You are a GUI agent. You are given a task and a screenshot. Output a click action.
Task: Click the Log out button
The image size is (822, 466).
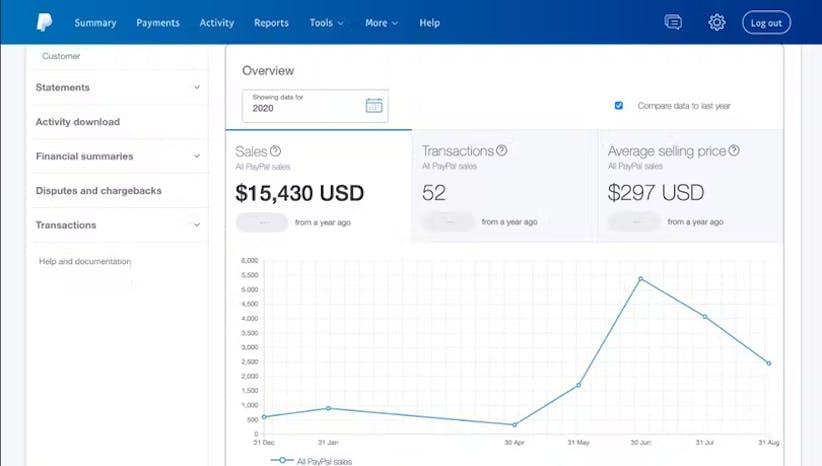click(x=766, y=22)
